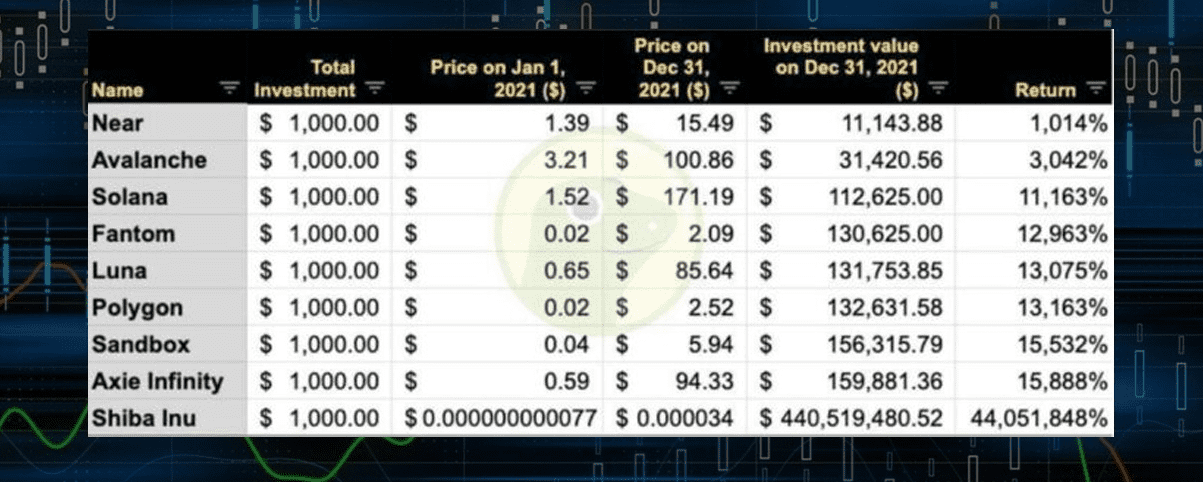
Task: Open the Total Investment column filter
Action: click(x=375, y=90)
